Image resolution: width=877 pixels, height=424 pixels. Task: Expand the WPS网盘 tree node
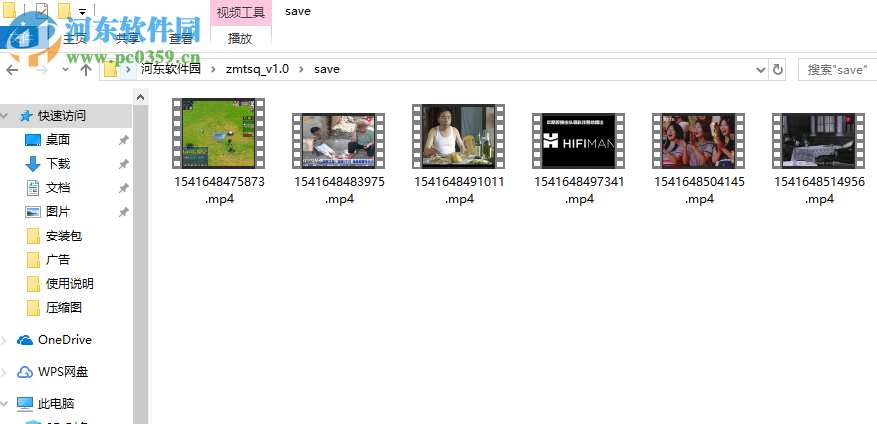pyautogui.click(x=5, y=371)
